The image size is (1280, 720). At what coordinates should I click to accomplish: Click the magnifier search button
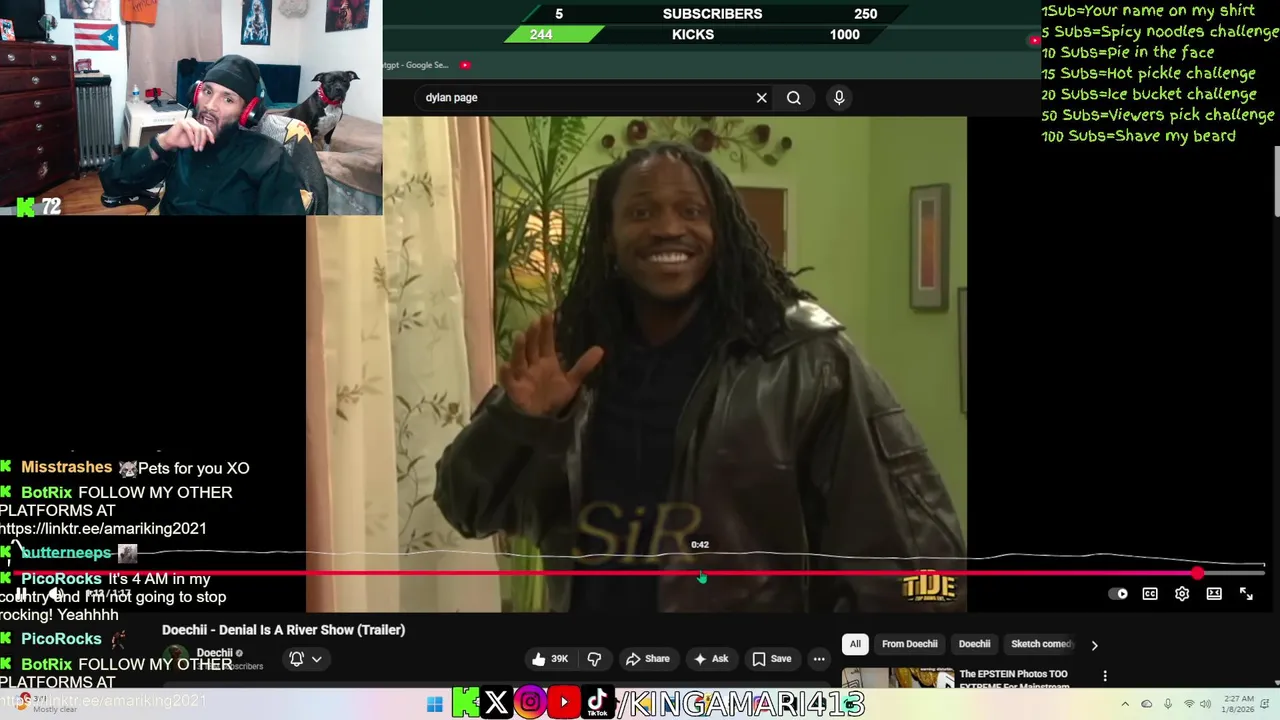click(793, 98)
